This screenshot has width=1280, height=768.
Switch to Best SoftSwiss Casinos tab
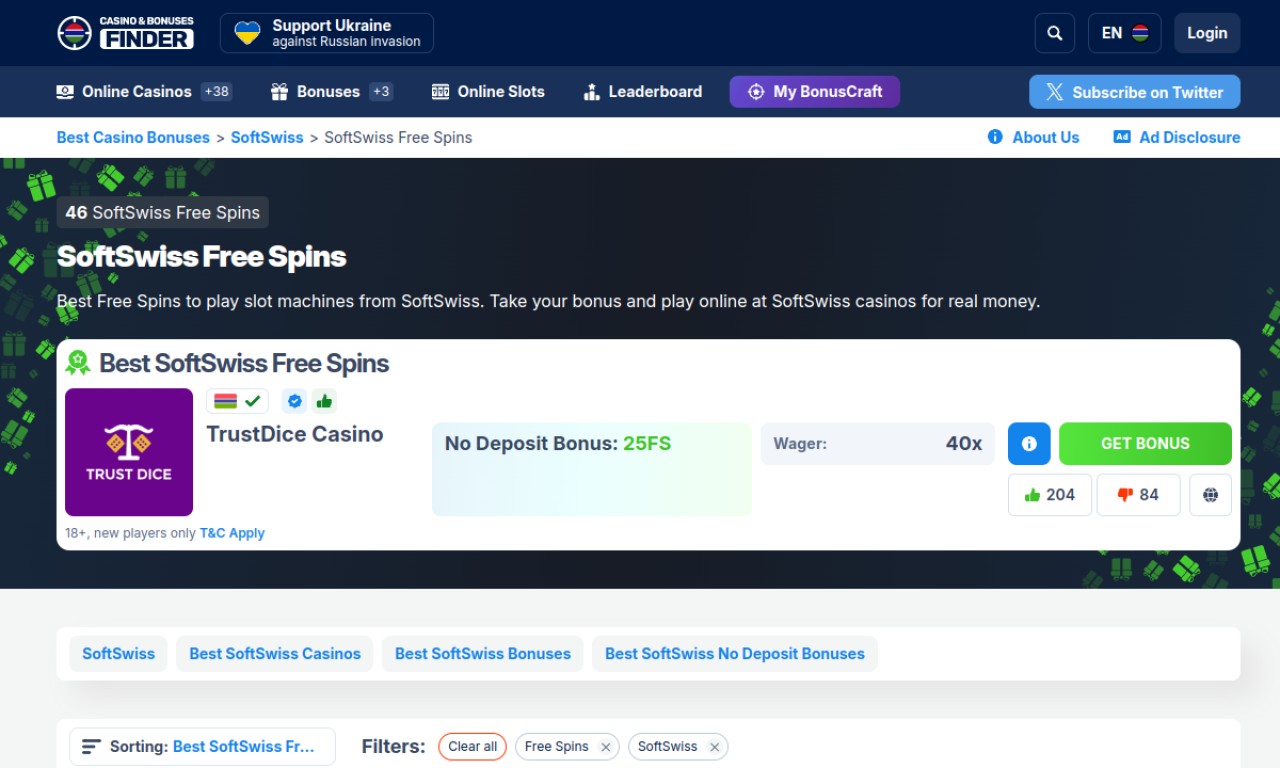[274, 654]
